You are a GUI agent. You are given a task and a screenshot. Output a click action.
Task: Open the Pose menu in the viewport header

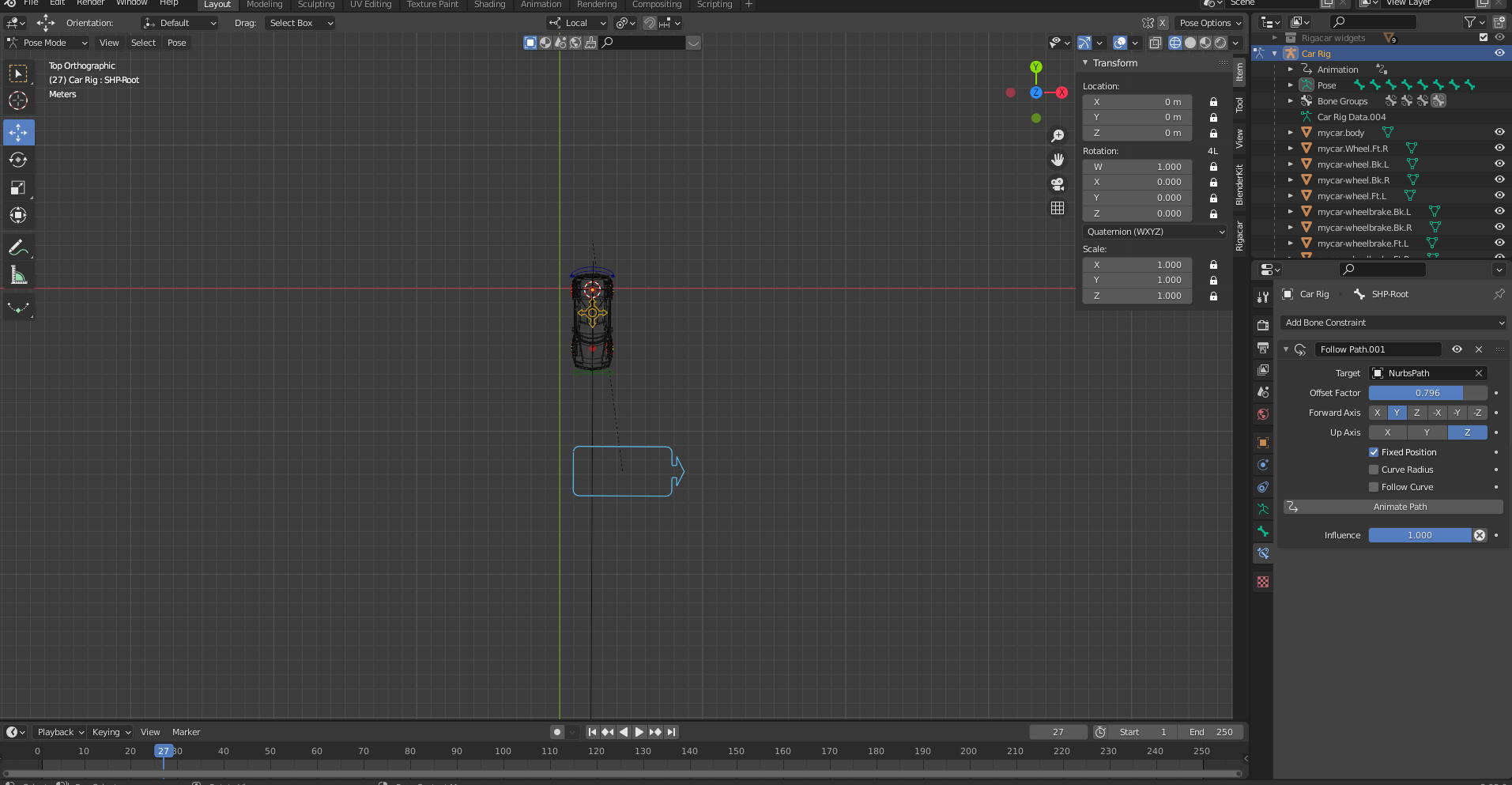pos(177,43)
